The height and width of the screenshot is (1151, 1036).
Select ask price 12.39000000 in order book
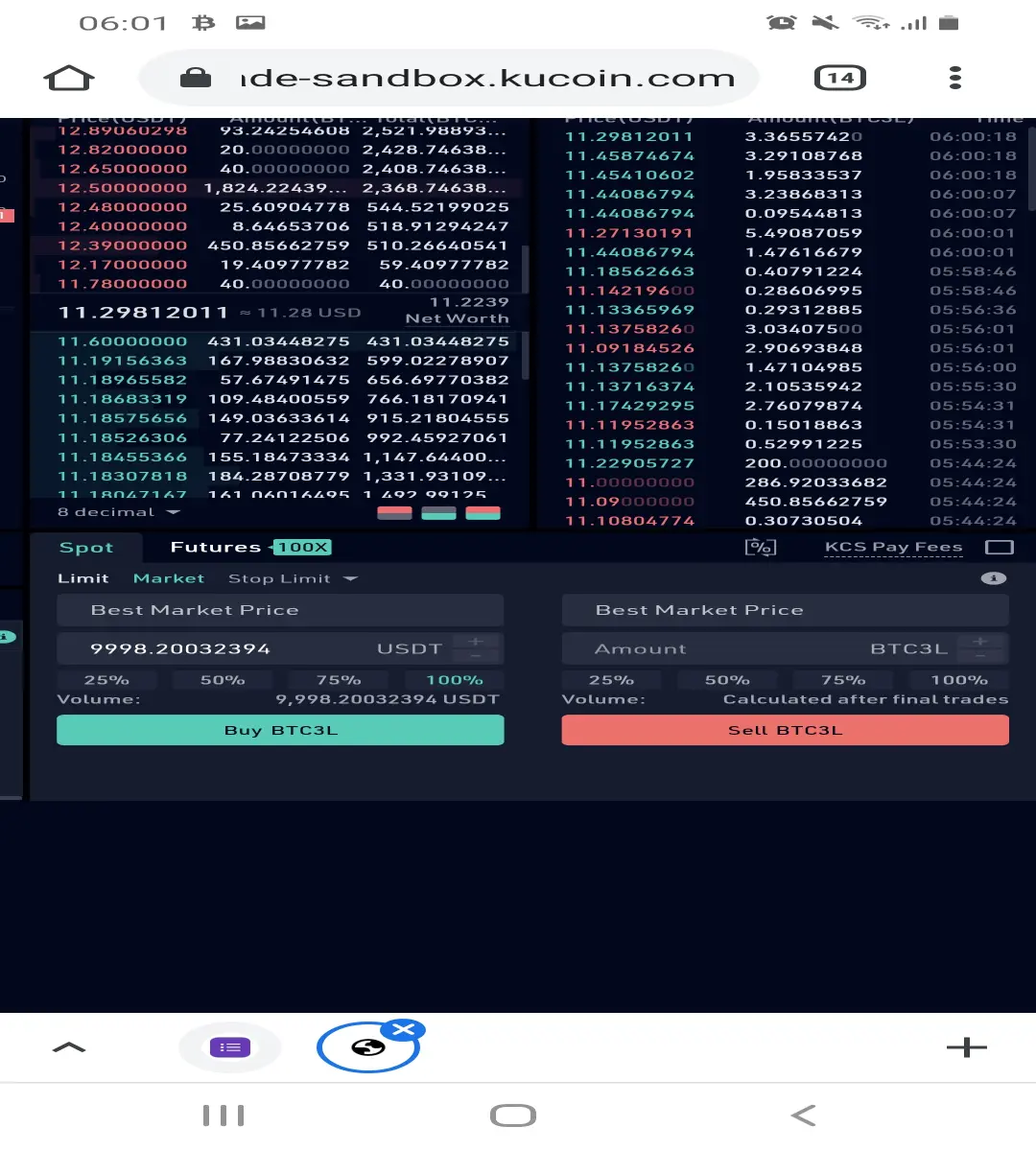122,246
